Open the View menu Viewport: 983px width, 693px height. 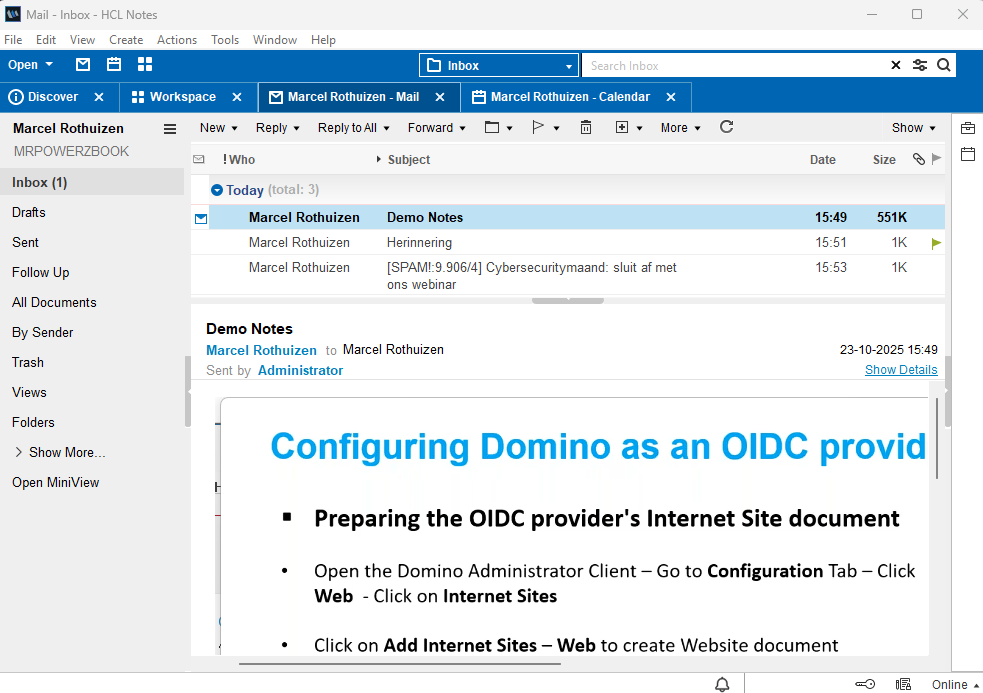coord(82,40)
